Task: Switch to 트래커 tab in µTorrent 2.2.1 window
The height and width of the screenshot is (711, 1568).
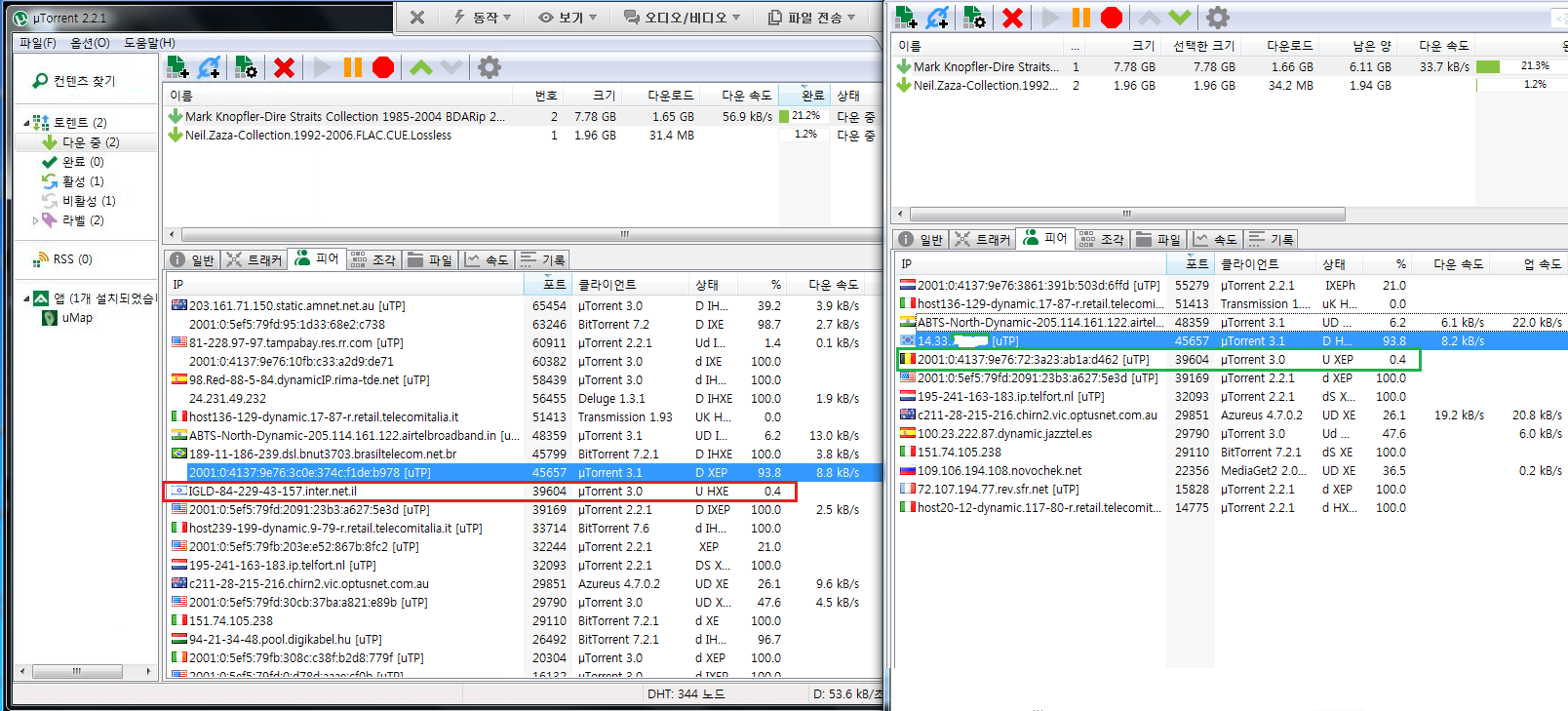Action: [x=255, y=259]
